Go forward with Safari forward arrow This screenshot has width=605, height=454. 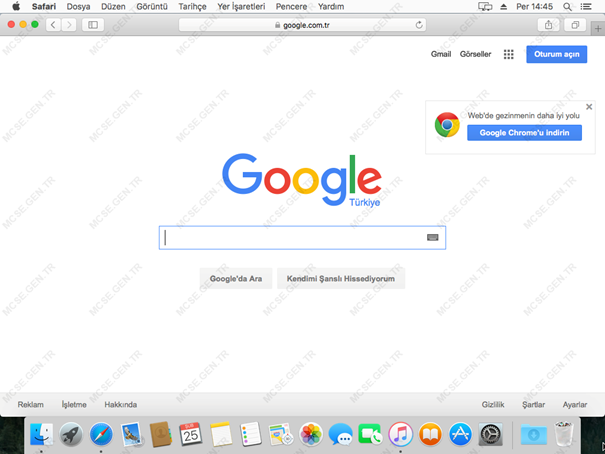[69, 25]
